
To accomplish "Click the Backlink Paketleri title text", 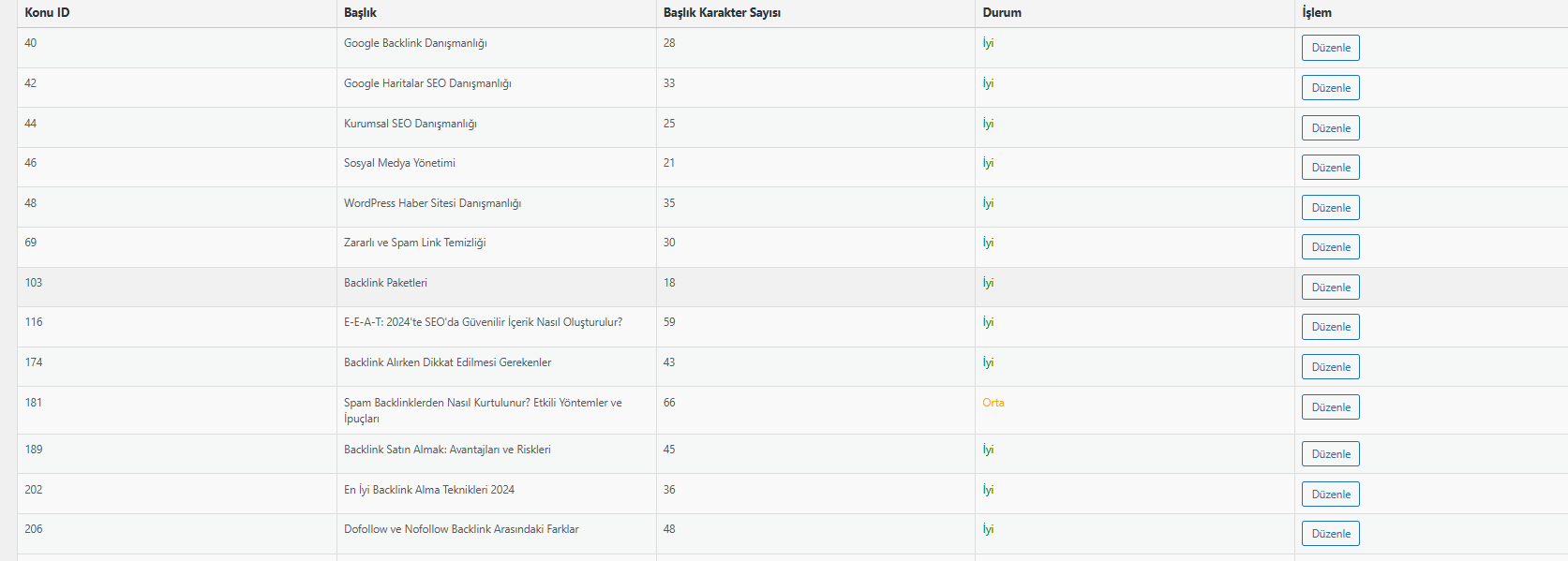I will click(x=385, y=283).
